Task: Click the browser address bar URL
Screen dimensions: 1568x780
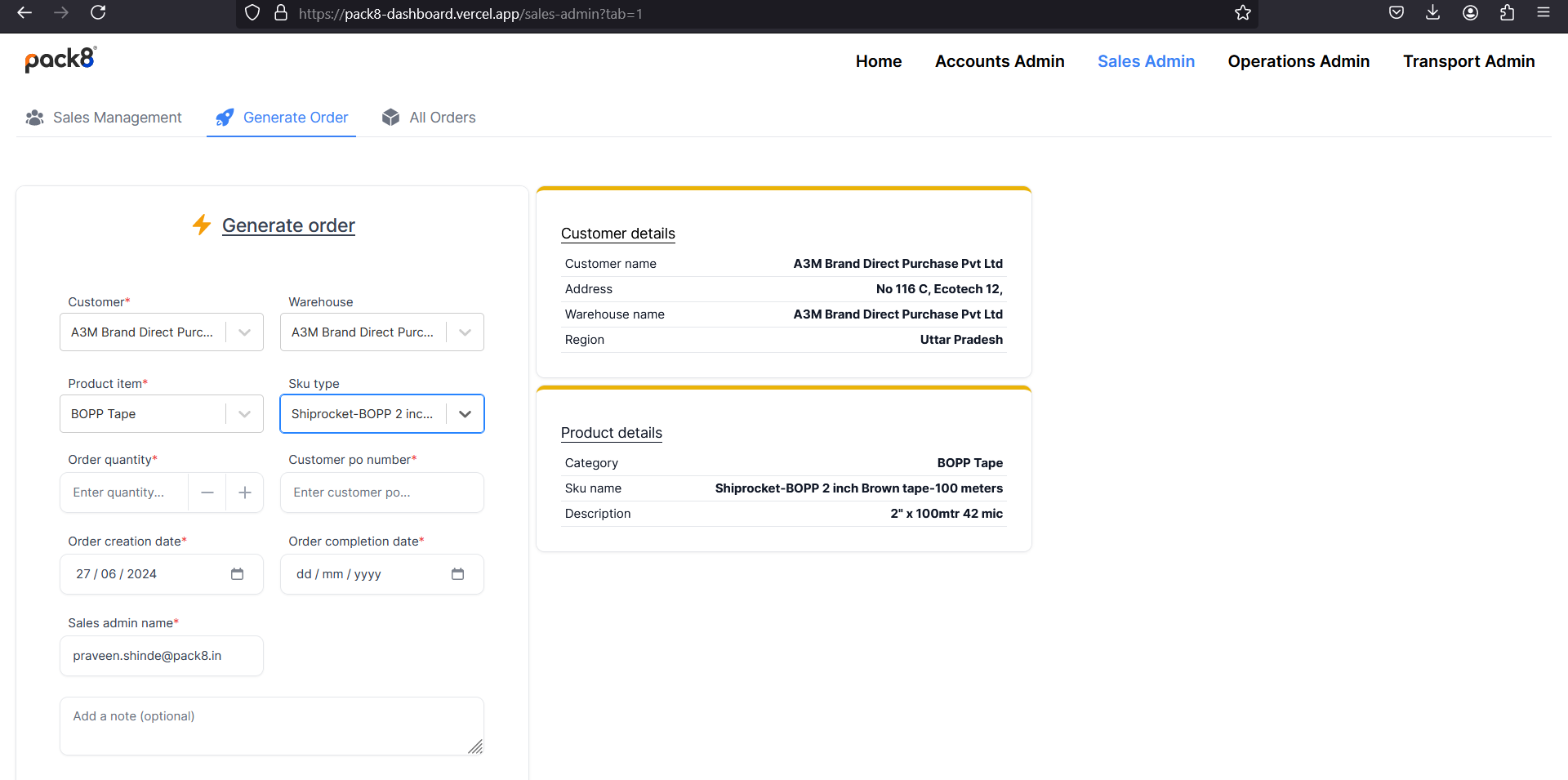Action: (x=470, y=14)
